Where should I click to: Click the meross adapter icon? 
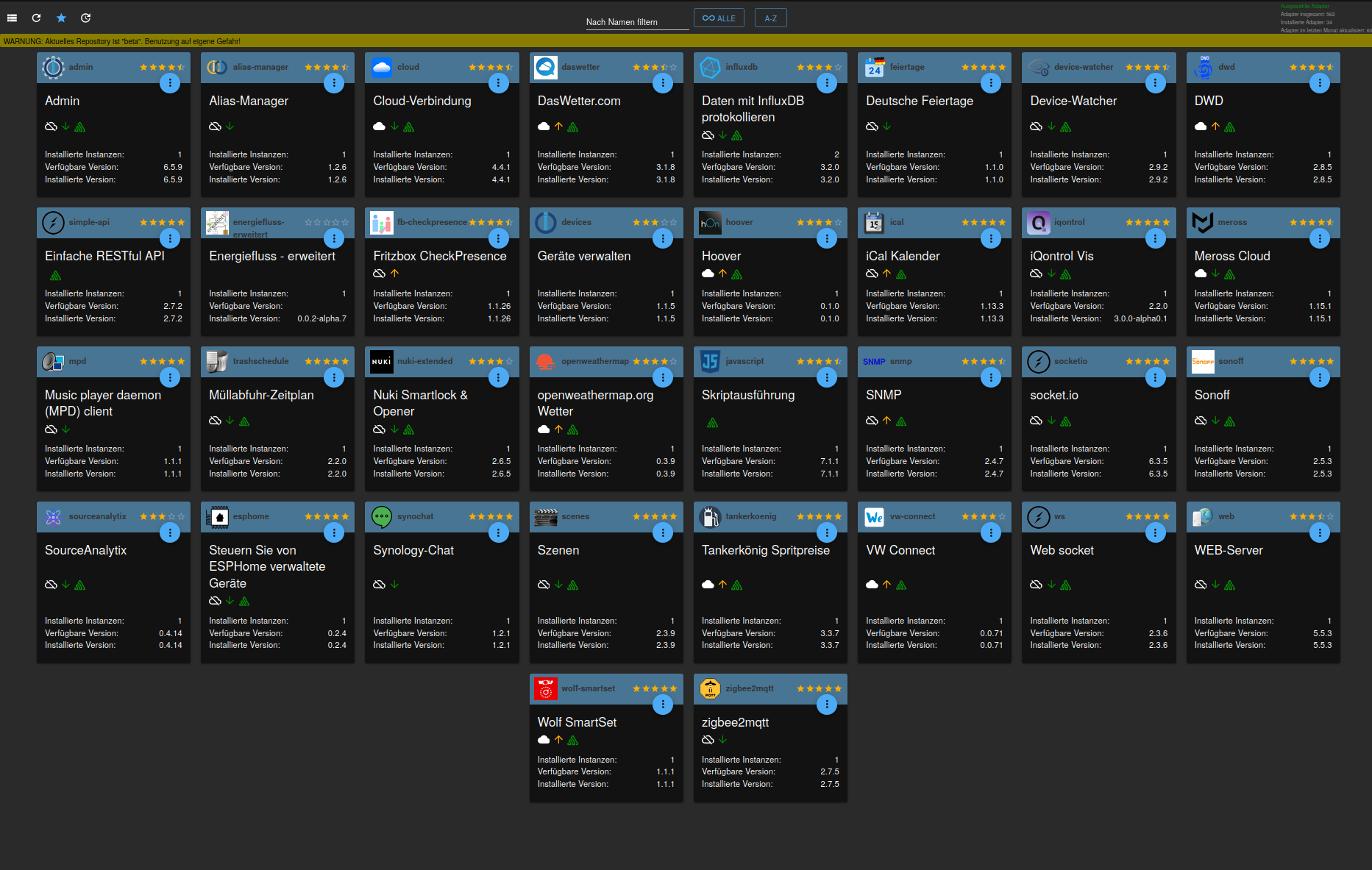tap(1203, 222)
